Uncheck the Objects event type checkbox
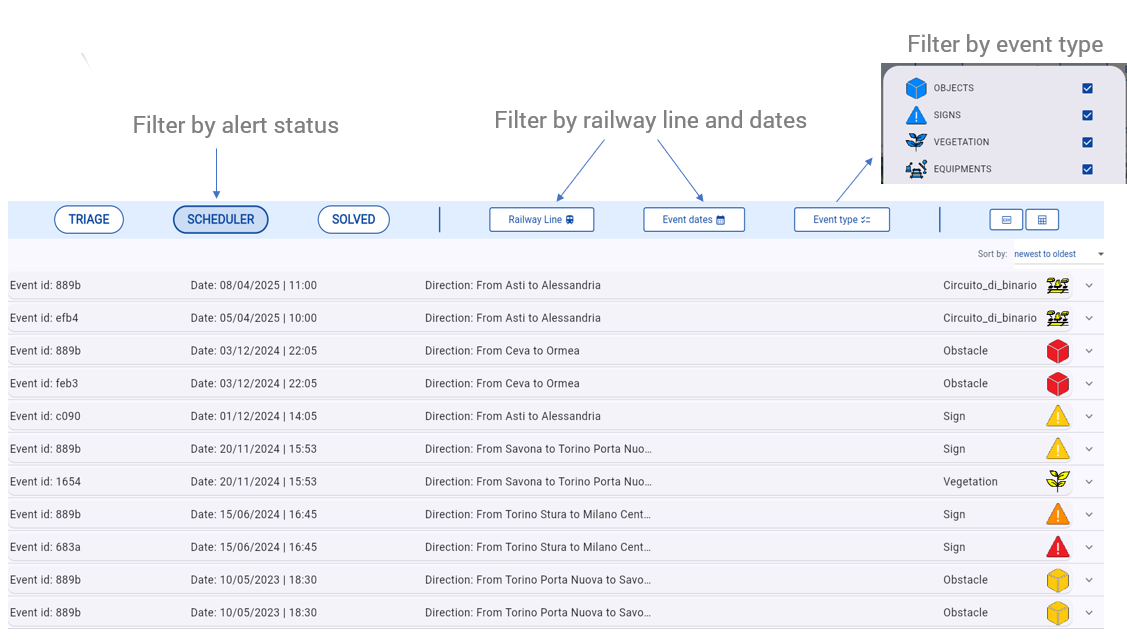The height and width of the screenshot is (643, 1127). (1087, 88)
